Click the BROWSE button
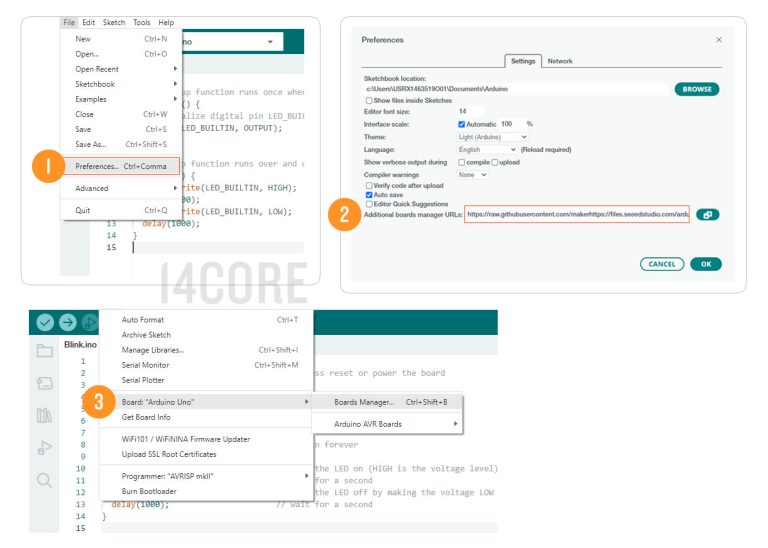 pyautogui.click(x=696, y=89)
